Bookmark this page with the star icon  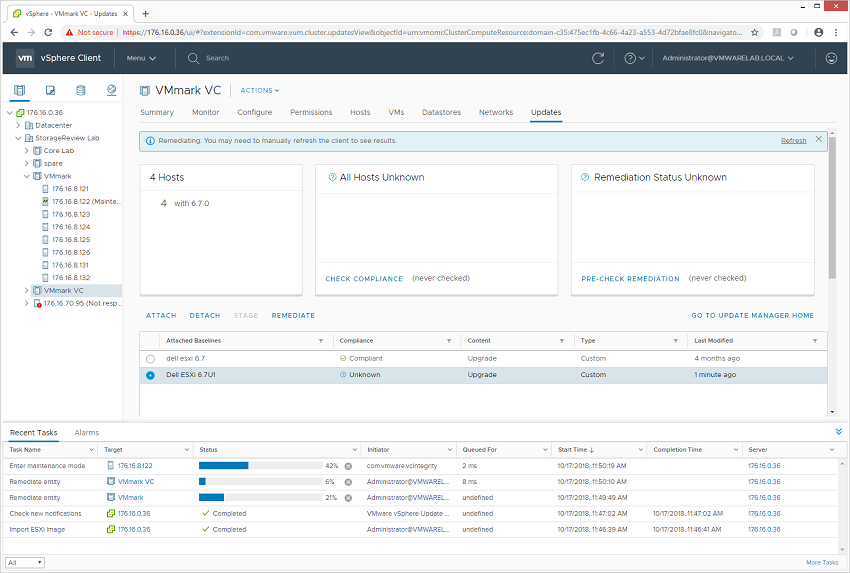tap(755, 33)
